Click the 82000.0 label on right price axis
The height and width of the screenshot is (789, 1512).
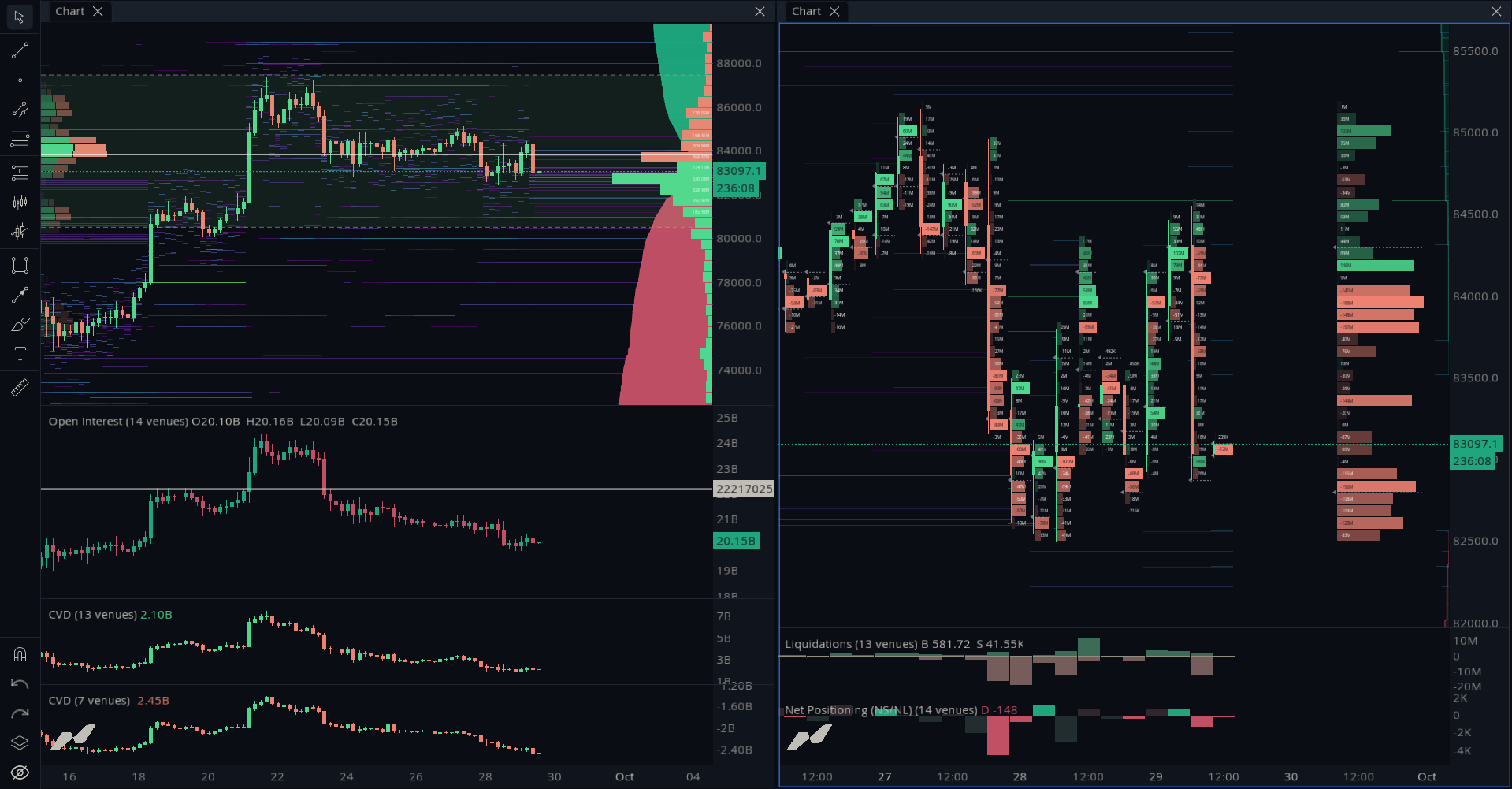coord(1476,623)
